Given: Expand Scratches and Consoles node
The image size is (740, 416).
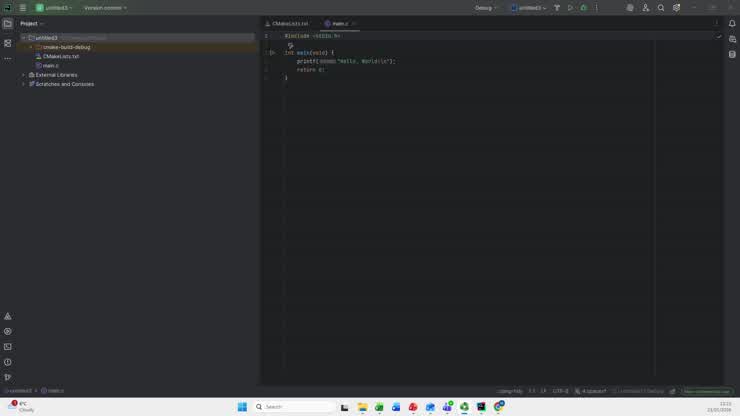Looking at the screenshot, I should [x=24, y=84].
